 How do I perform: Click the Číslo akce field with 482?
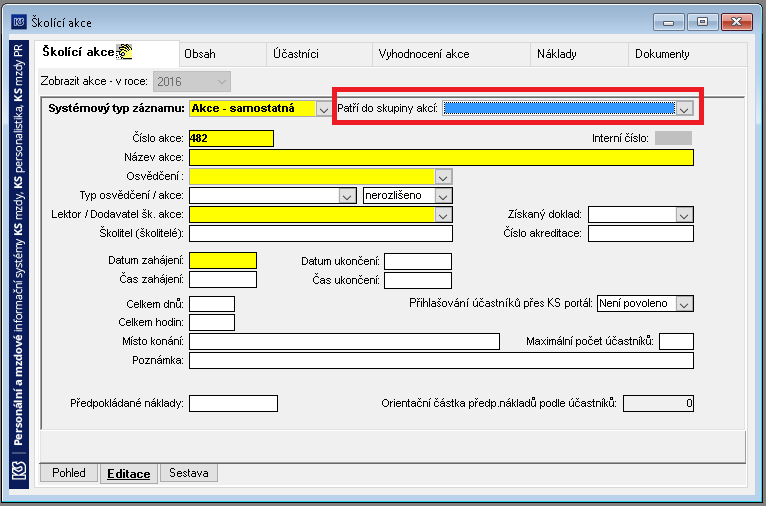tap(231, 138)
